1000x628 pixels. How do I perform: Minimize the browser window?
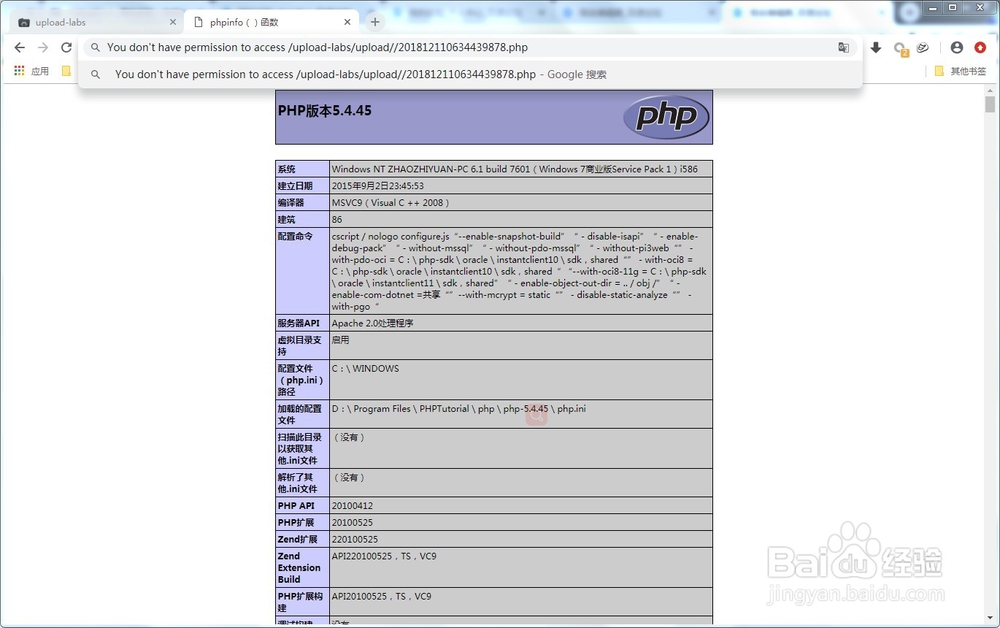point(934,8)
